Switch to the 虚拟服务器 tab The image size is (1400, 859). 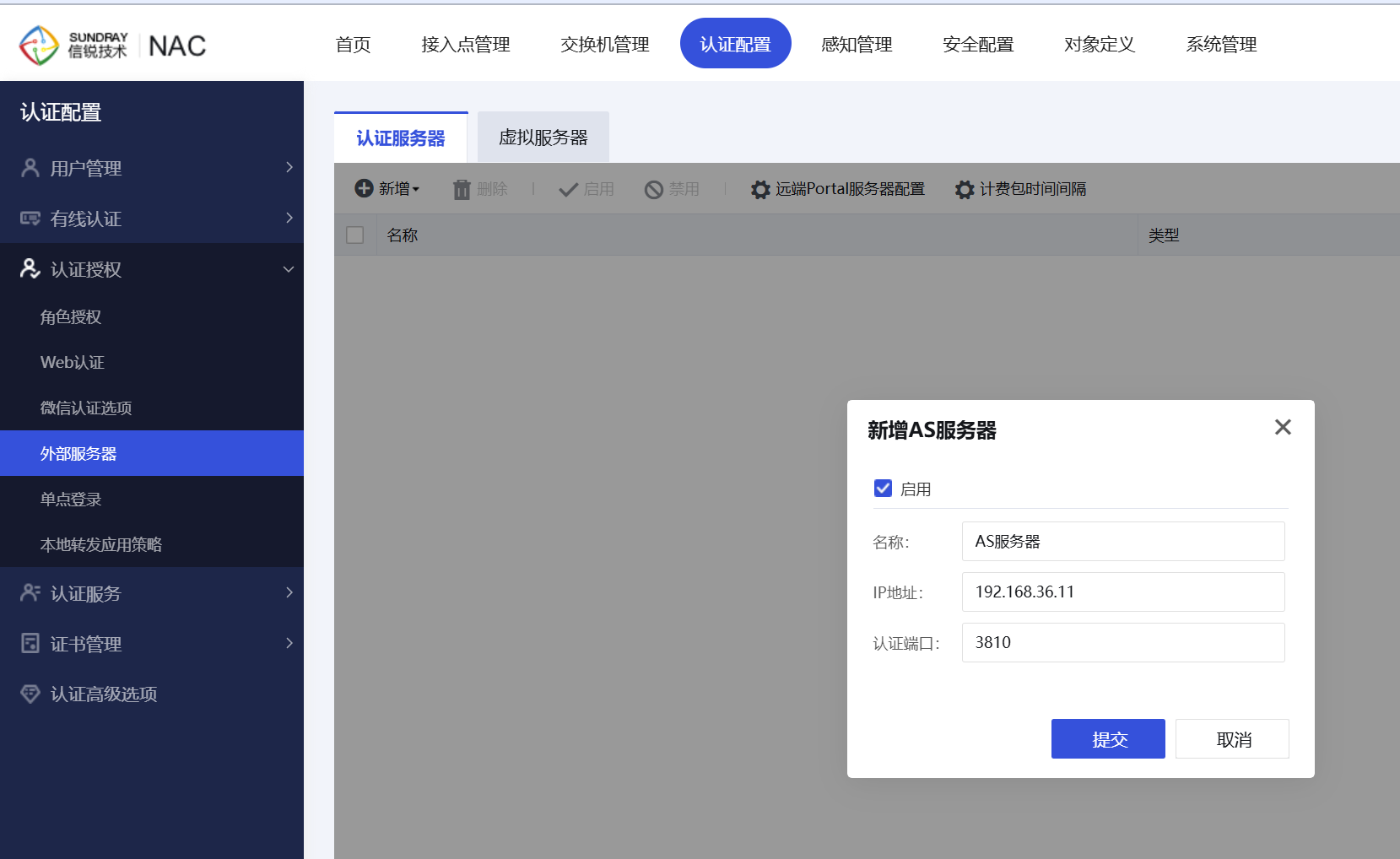543,138
